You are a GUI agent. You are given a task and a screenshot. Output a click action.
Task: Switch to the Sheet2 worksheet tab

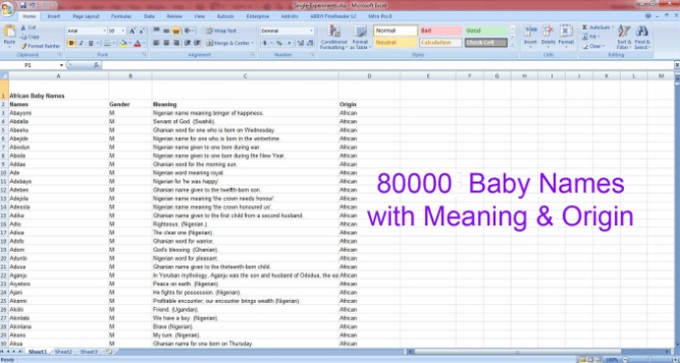click(x=63, y=352)
